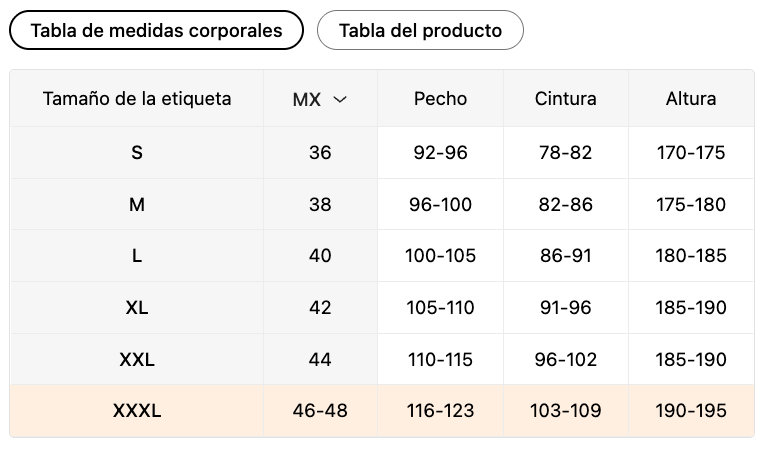The height and width of the screenshot is (468, 778).
Task: Click the Tamaño de la etiqueta header
Action: 137,98
